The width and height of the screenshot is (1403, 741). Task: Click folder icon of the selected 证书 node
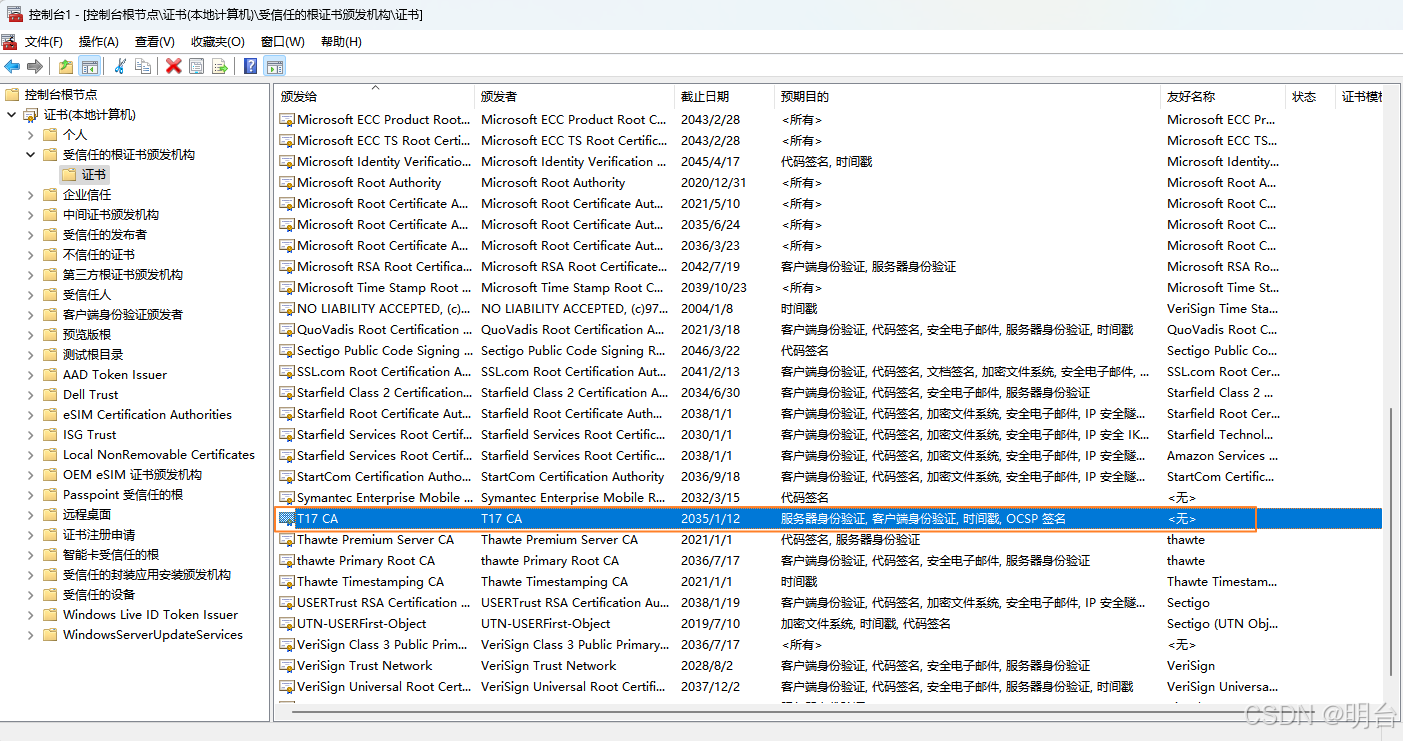click(69, 175)
